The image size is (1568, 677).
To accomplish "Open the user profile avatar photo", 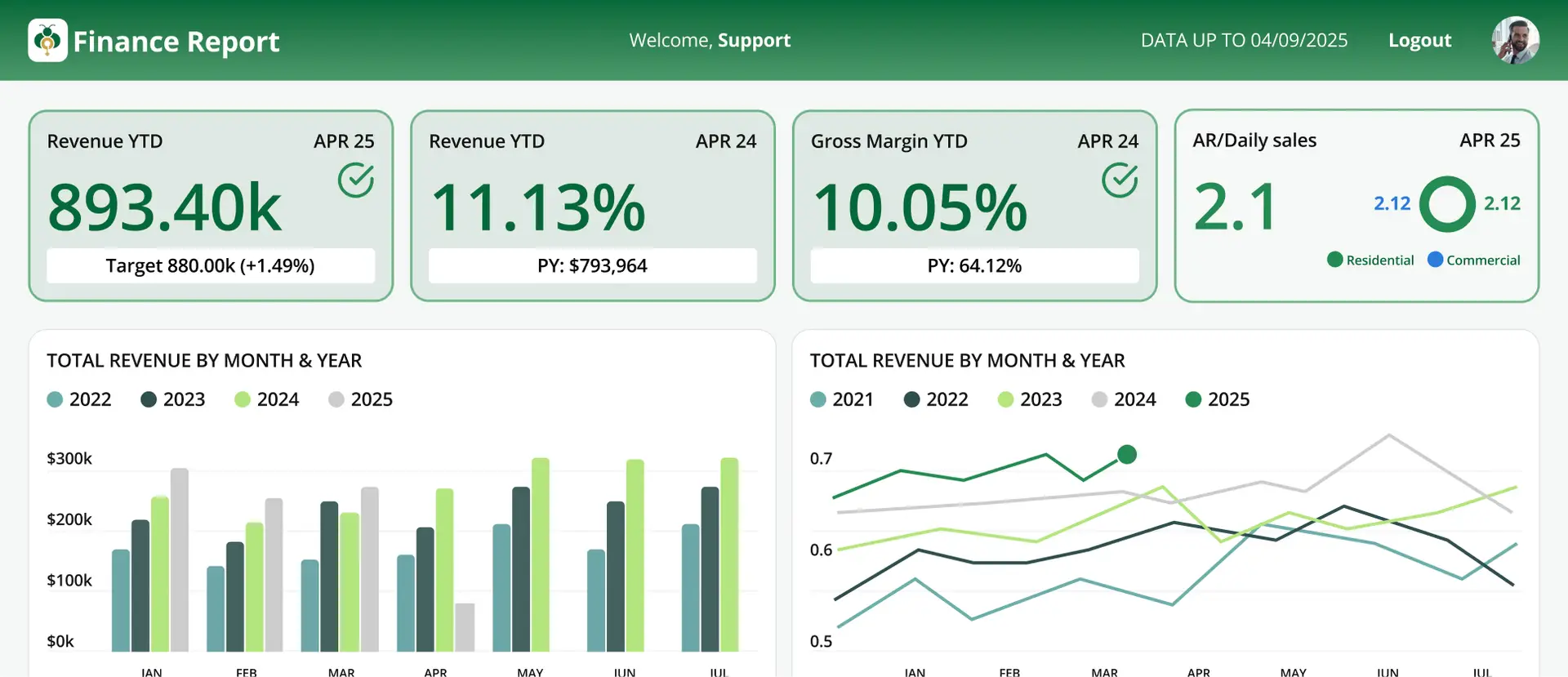I will point(1515,40).
